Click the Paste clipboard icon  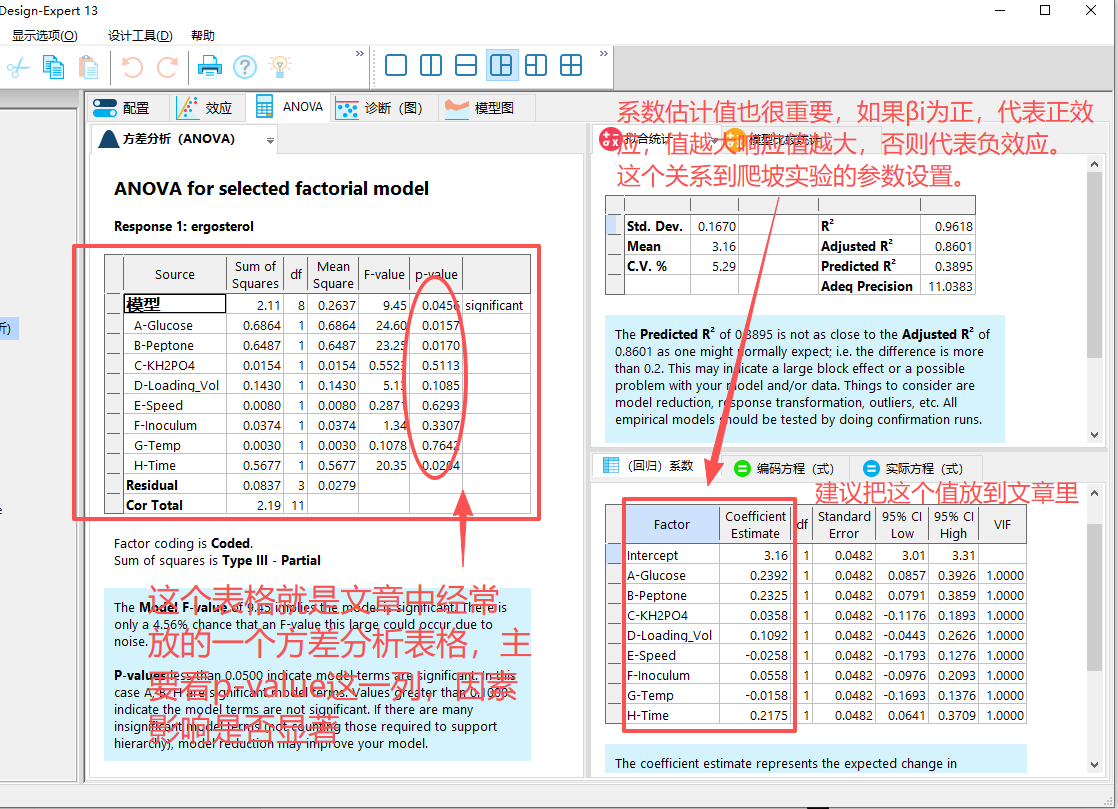pos(88,67)
